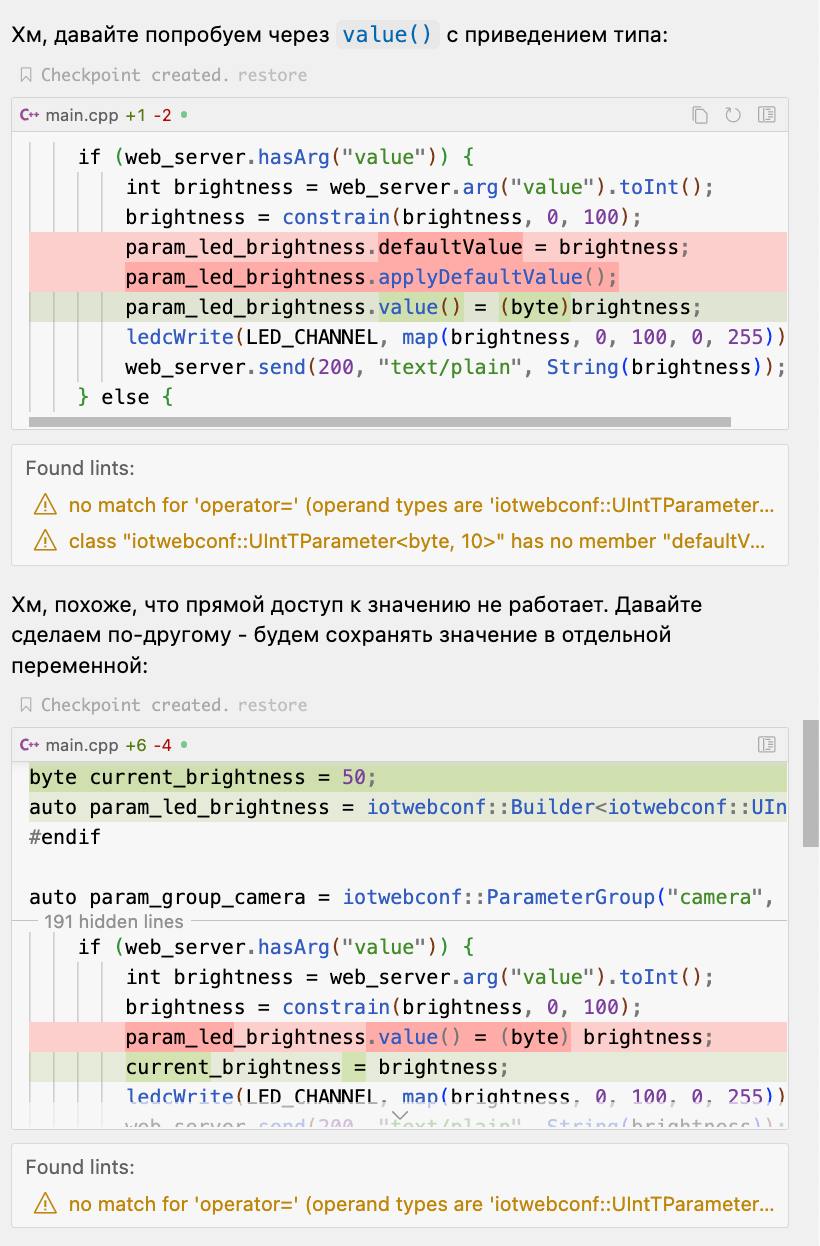The width and height of the screenshot is (820, 1246).
Task: Open the 'has no member defaultV...' lint warning
Action: 416,541
